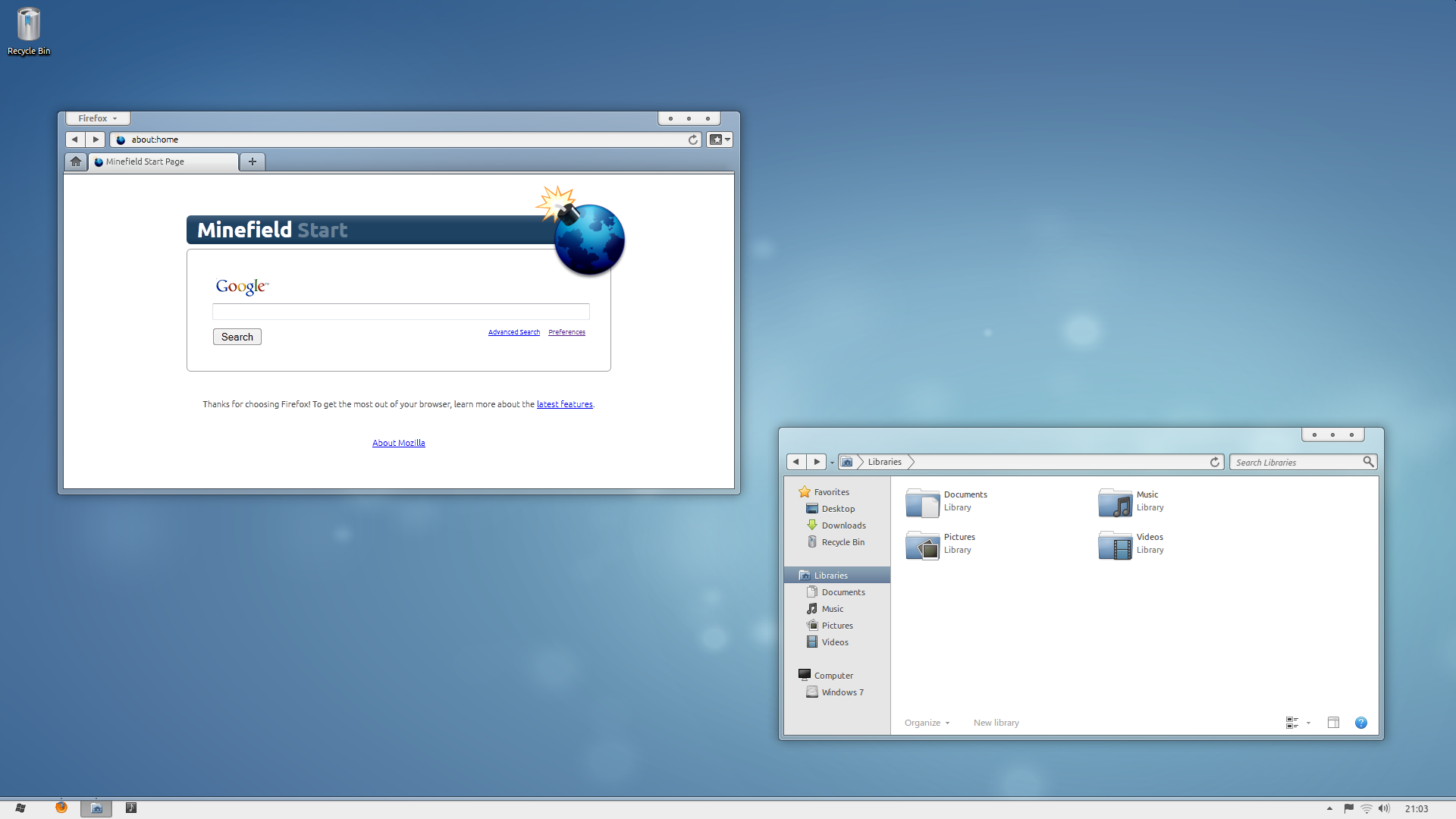
Task: Click the Search button on the start page
Action: (237, 337)
